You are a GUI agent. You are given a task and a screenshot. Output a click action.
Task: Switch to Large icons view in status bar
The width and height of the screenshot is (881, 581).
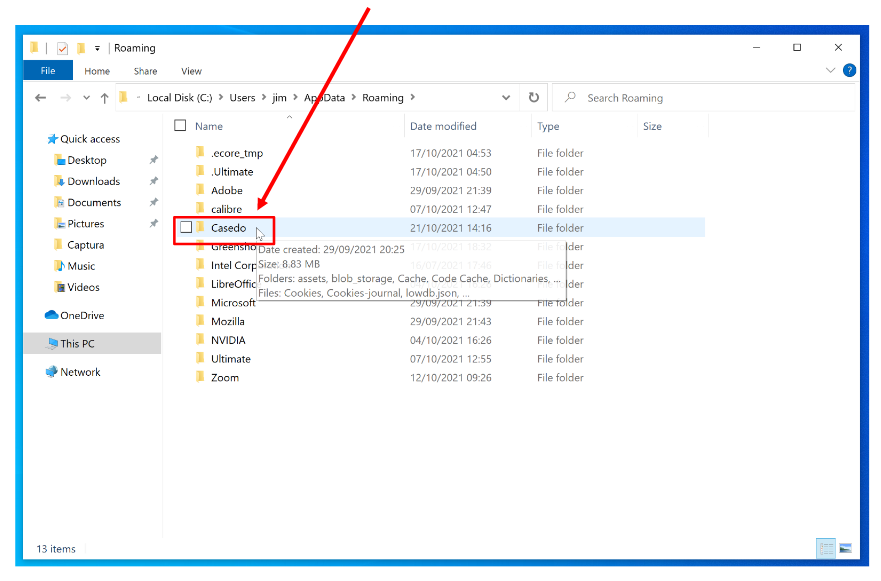[845, 548]
